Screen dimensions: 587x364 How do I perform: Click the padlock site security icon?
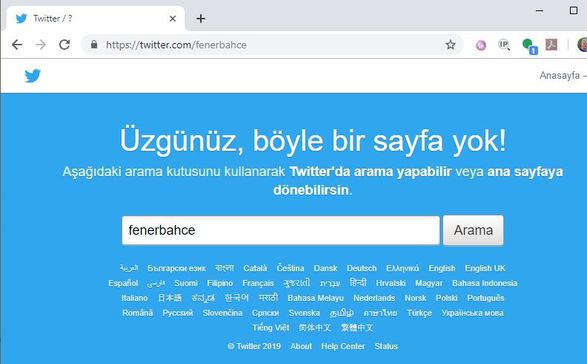click(x=94, y=45)
